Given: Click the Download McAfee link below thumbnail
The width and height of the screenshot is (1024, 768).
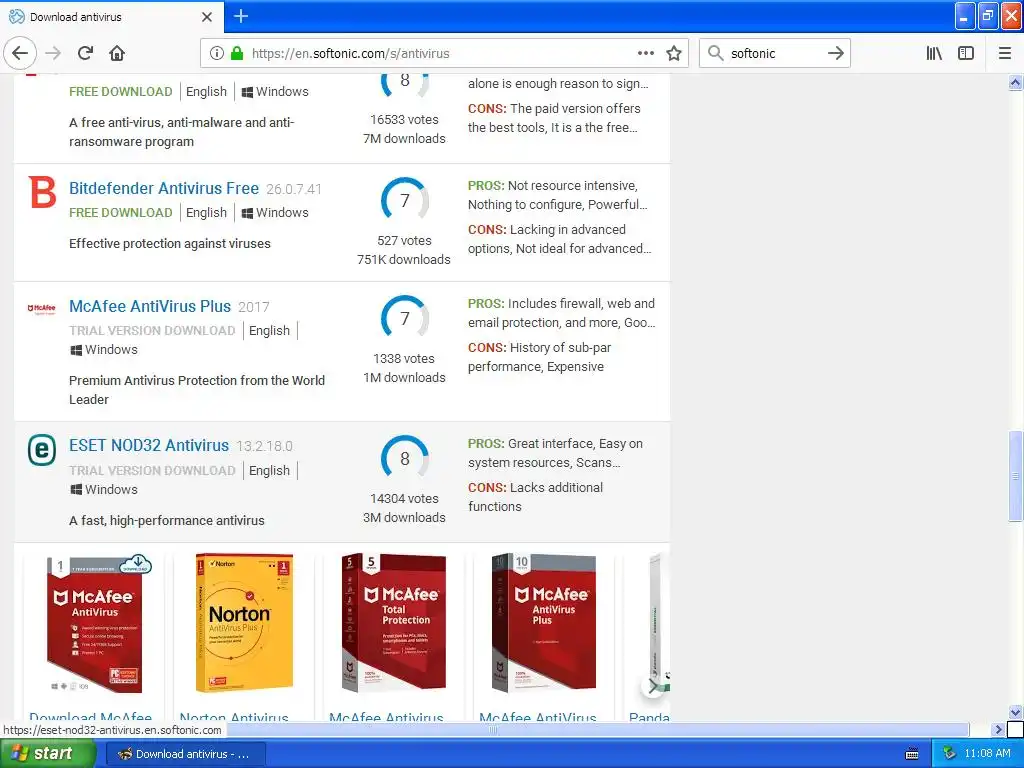Looking at the screenshot, I should (91, 716).
